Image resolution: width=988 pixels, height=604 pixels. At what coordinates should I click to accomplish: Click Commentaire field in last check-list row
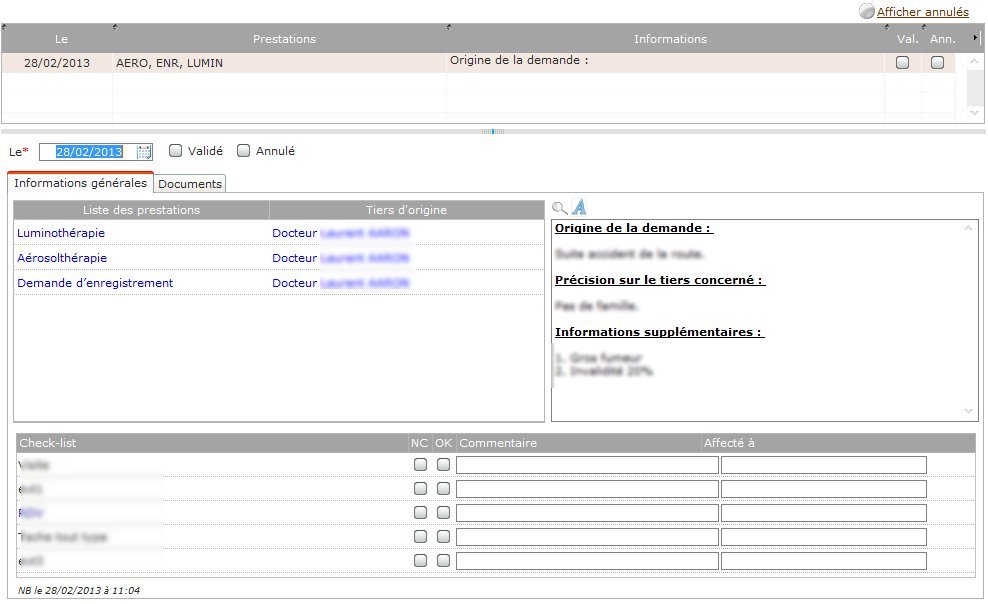(x=587, y=561)
